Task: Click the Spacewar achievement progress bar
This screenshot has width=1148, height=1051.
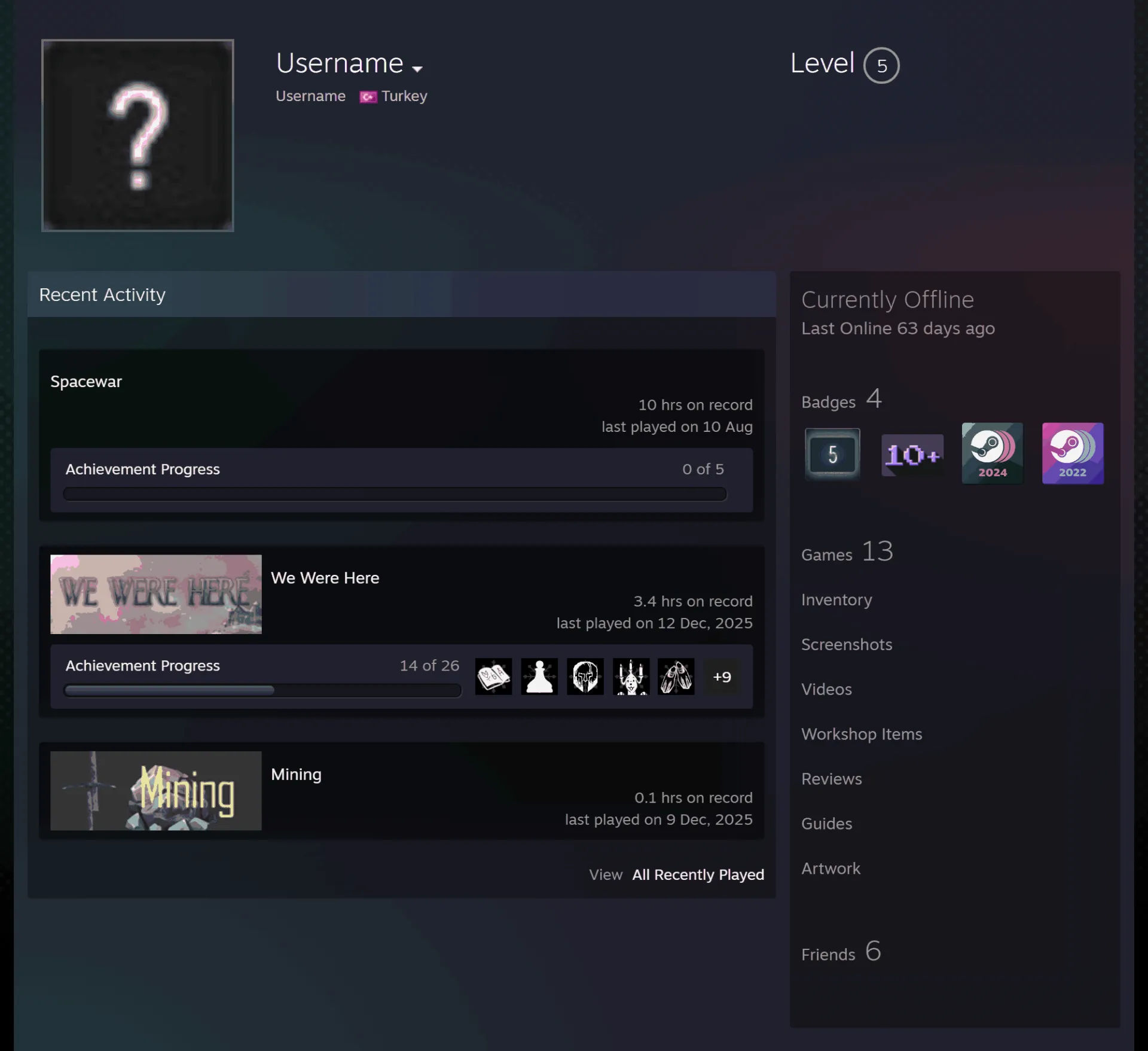Action: 395,494
